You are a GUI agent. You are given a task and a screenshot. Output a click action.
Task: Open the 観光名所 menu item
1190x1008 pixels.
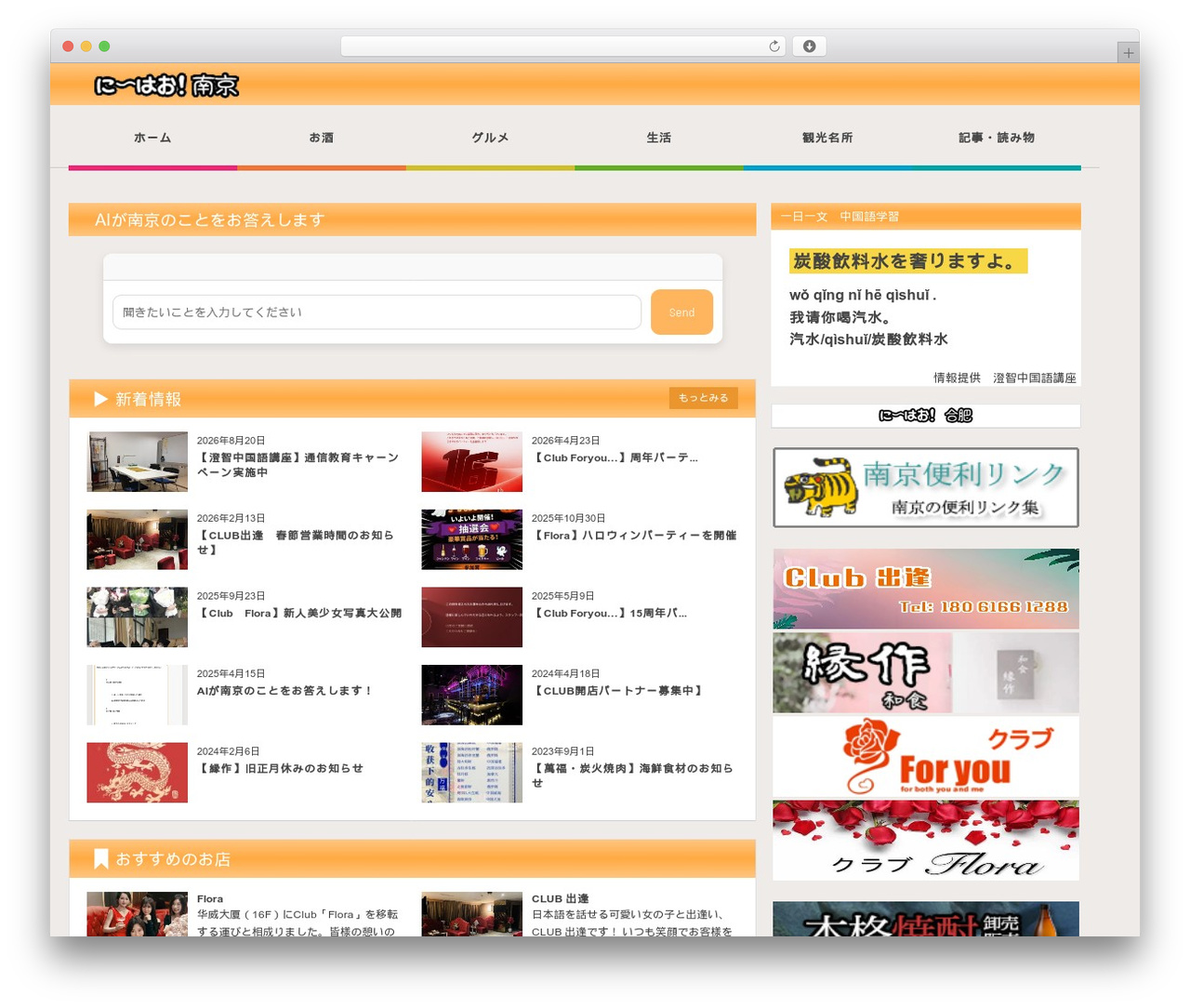click(x=827, y=138)
